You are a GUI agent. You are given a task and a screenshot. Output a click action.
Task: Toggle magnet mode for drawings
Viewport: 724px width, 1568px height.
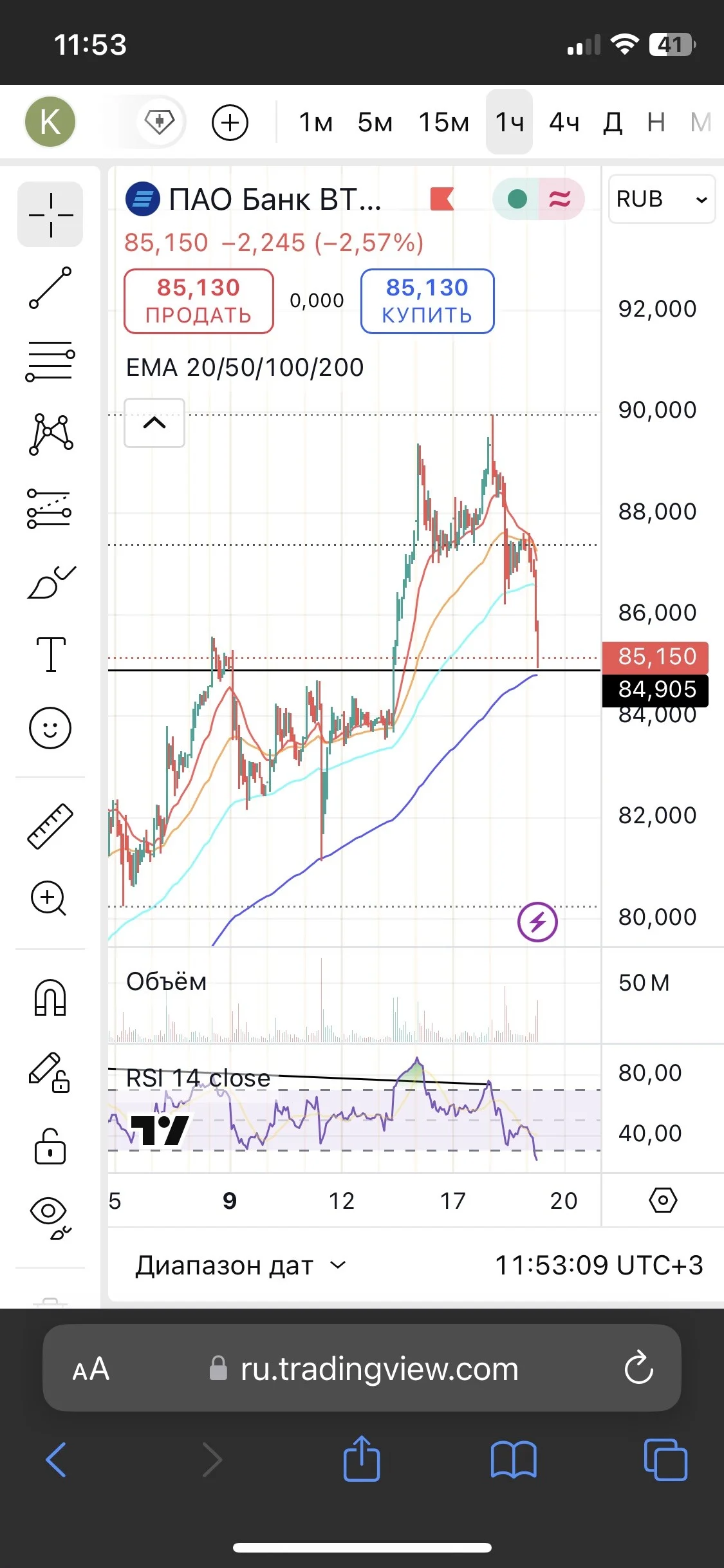[x=50, y=997]
